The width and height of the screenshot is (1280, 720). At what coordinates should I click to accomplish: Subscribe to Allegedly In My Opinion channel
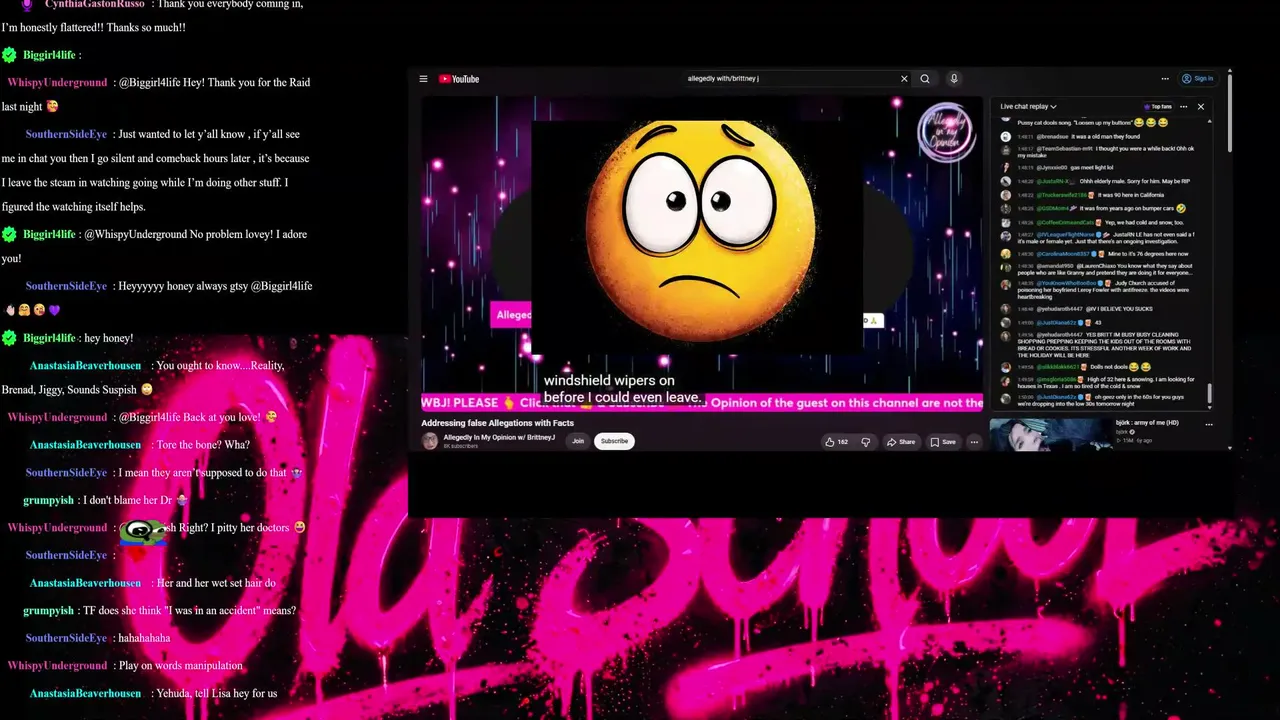pyautogui.click(x=614, y=441)
